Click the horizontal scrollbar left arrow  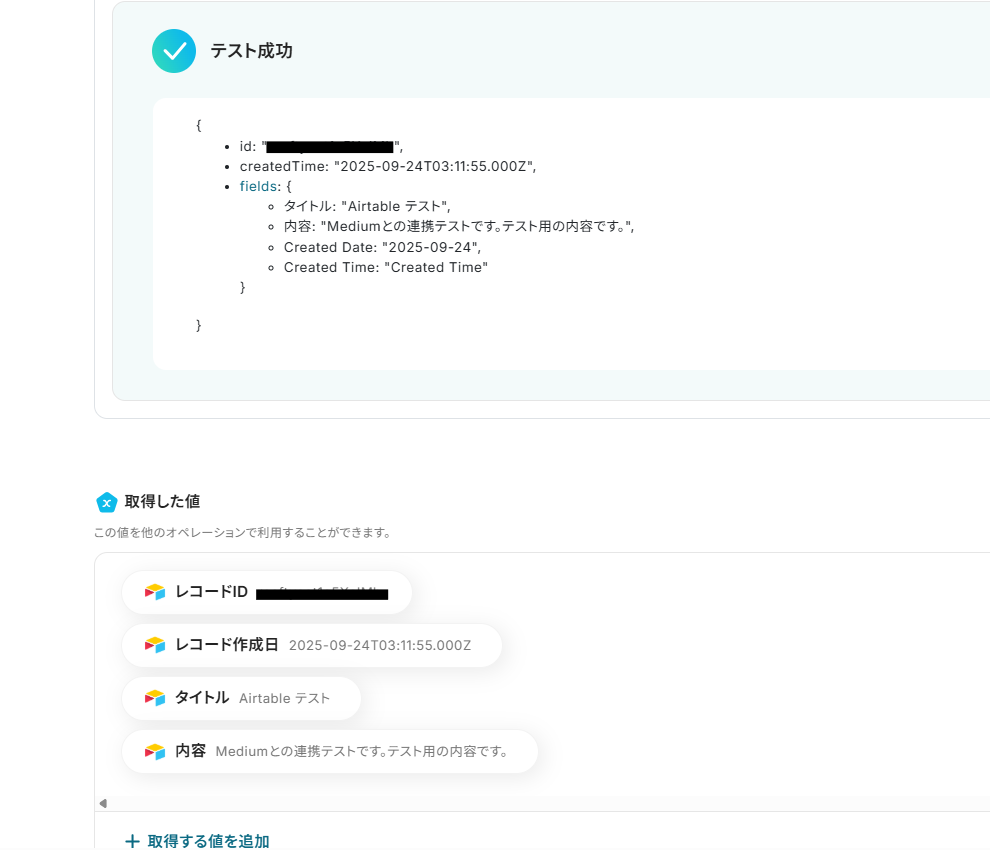pos(103,803)
